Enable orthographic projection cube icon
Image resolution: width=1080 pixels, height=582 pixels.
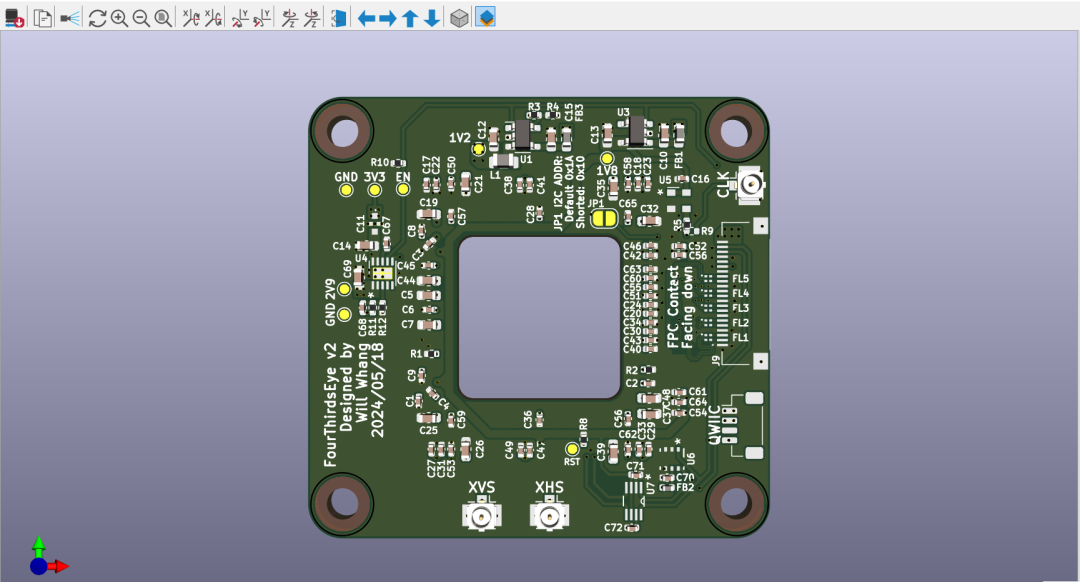click(458, 18)
